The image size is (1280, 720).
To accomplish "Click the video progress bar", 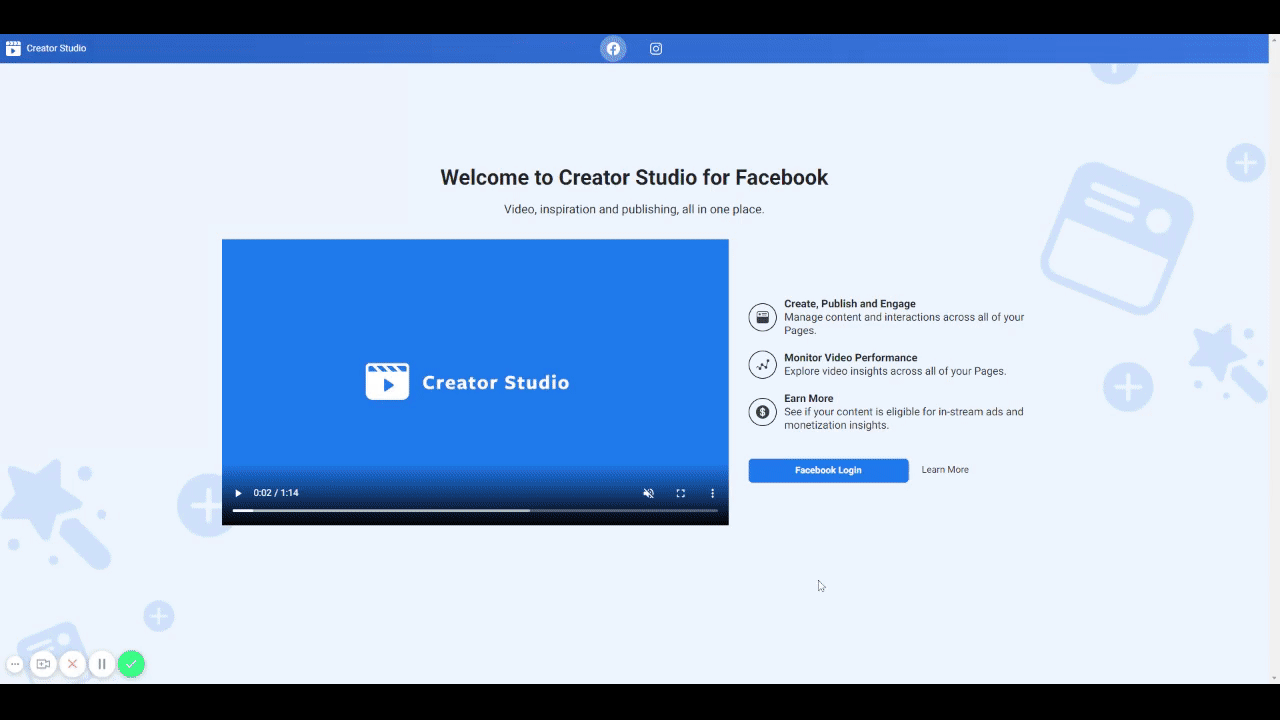I will click(x=475, y=510).
